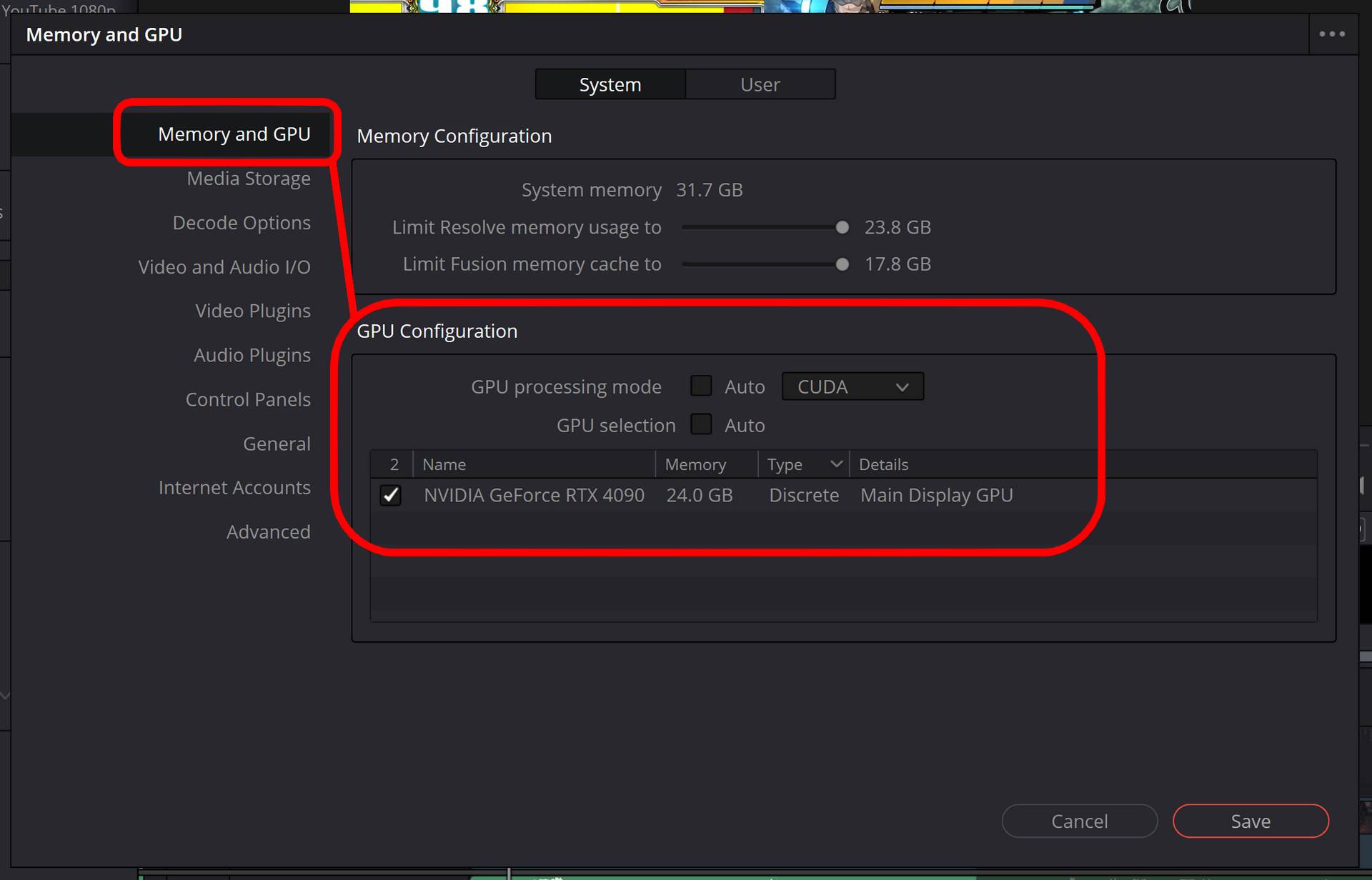Expand the Type column chevron

836,464
